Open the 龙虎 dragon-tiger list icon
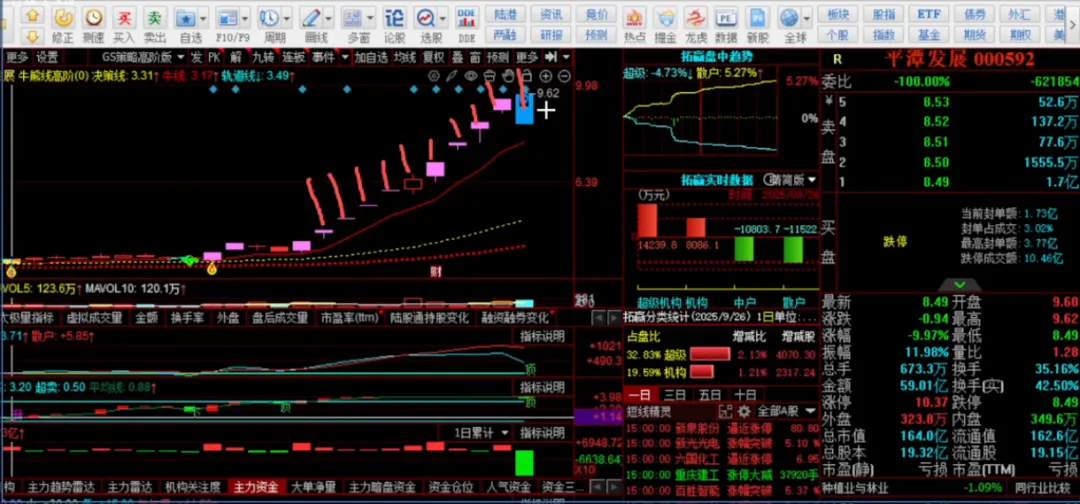Screen dimensions: 1080x504 click(x=696, y=17)
